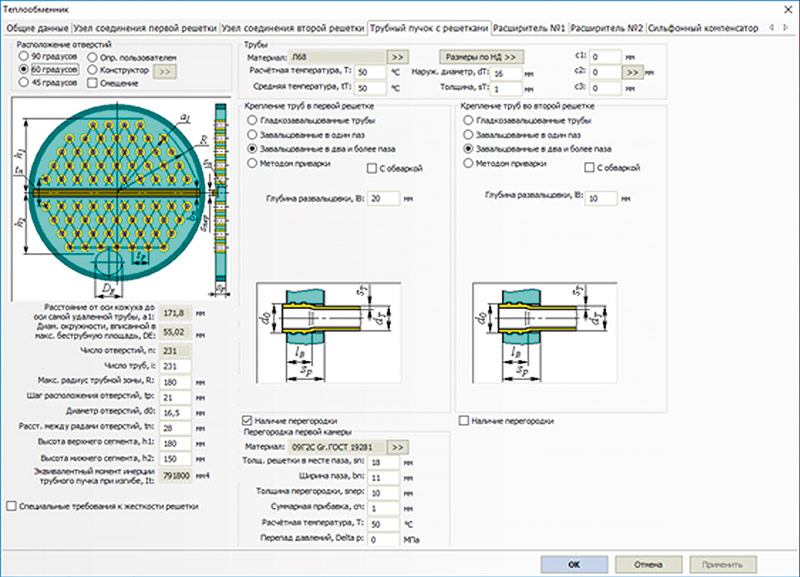800x577 pixels.
Task: Choose Конструктор layout option
Action: [118, 70]
